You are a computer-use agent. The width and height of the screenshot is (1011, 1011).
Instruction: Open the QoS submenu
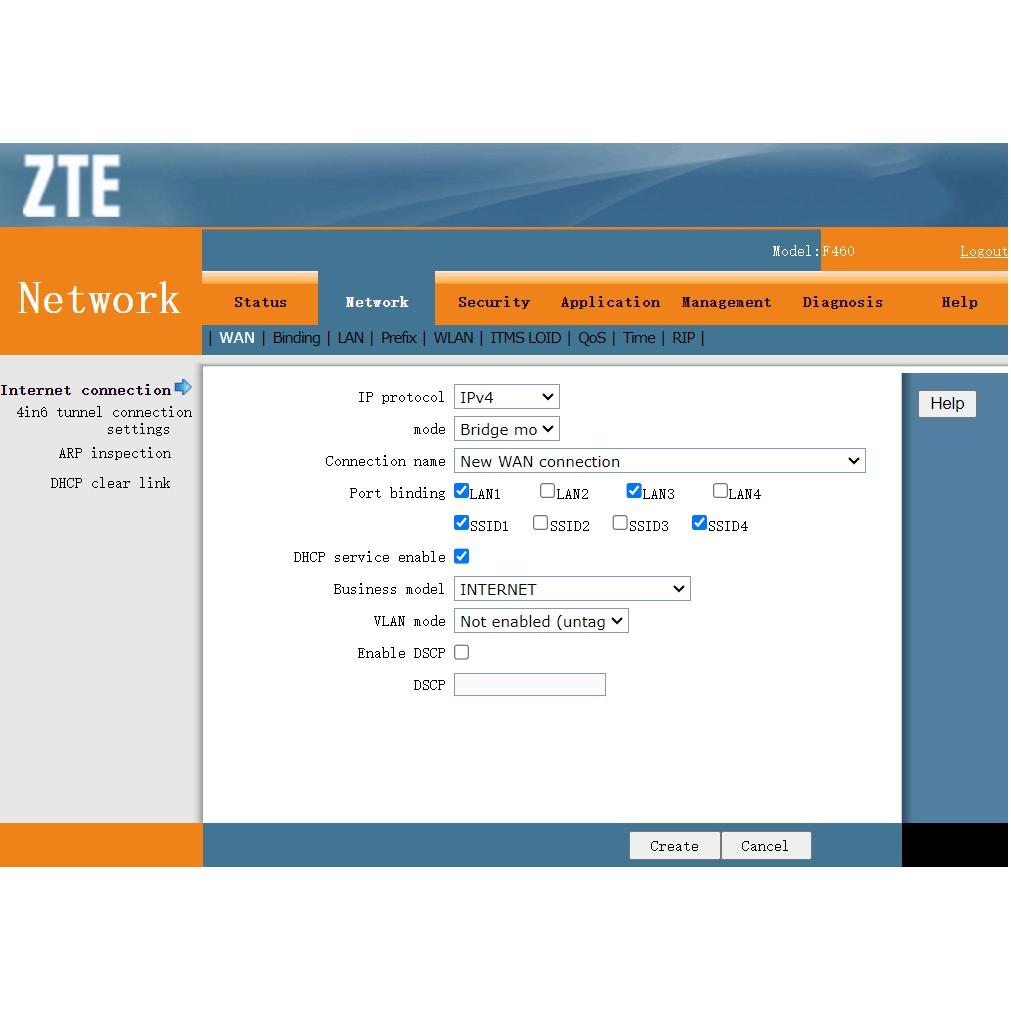coord(592,338)
